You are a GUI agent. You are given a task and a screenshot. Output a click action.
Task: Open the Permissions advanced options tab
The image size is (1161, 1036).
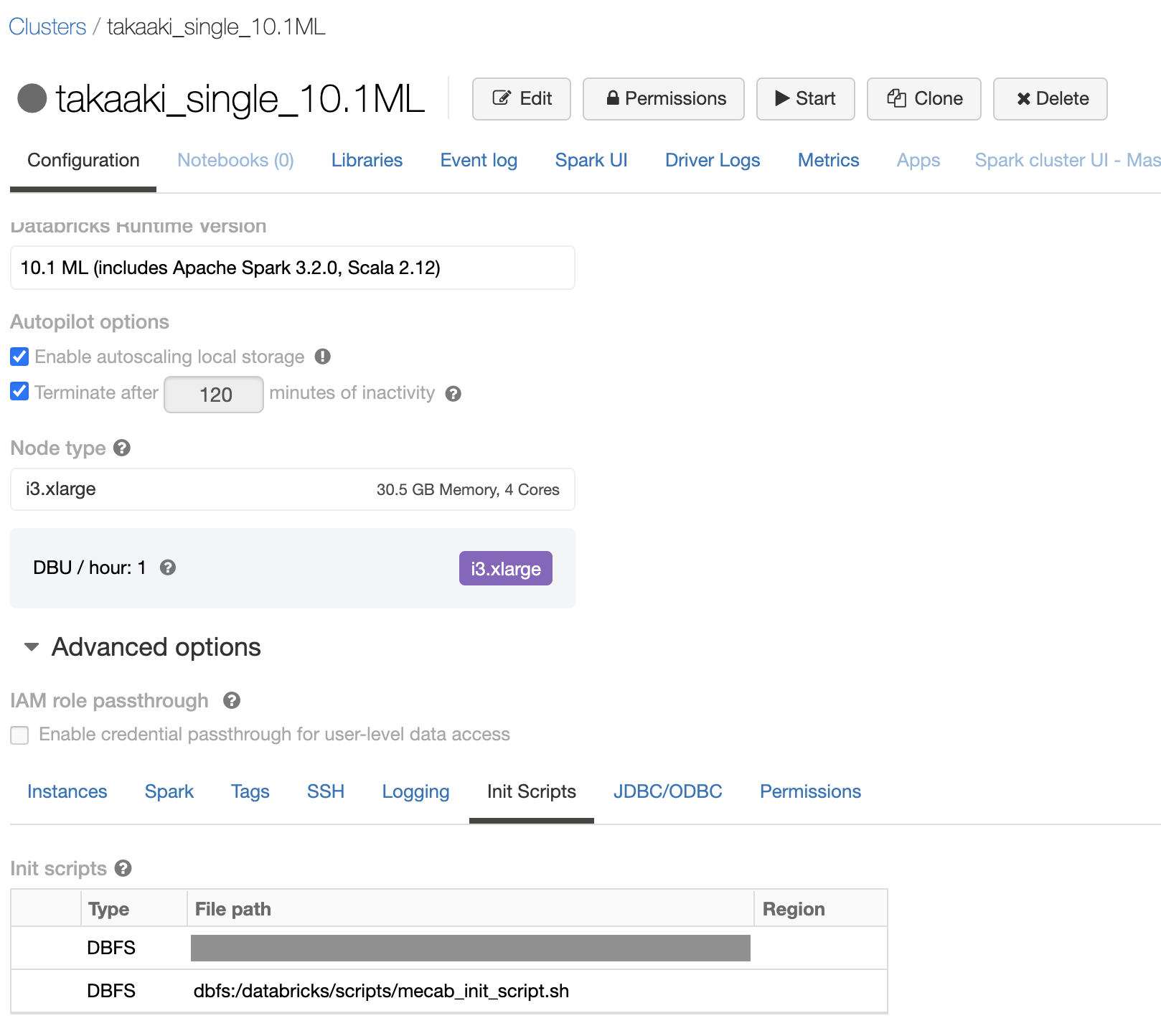click(810, 791)
